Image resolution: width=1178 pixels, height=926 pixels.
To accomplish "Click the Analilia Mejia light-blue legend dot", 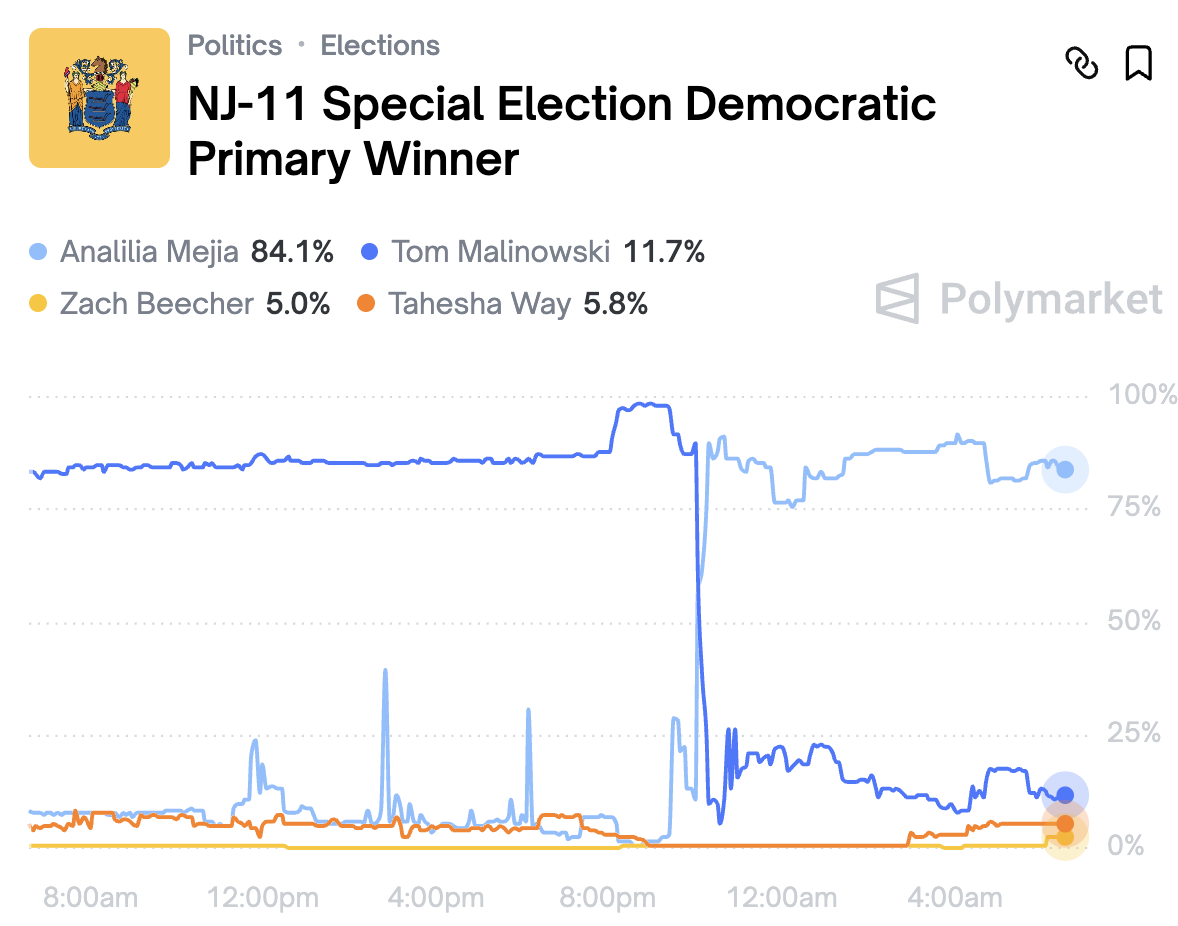I will 39,252.
